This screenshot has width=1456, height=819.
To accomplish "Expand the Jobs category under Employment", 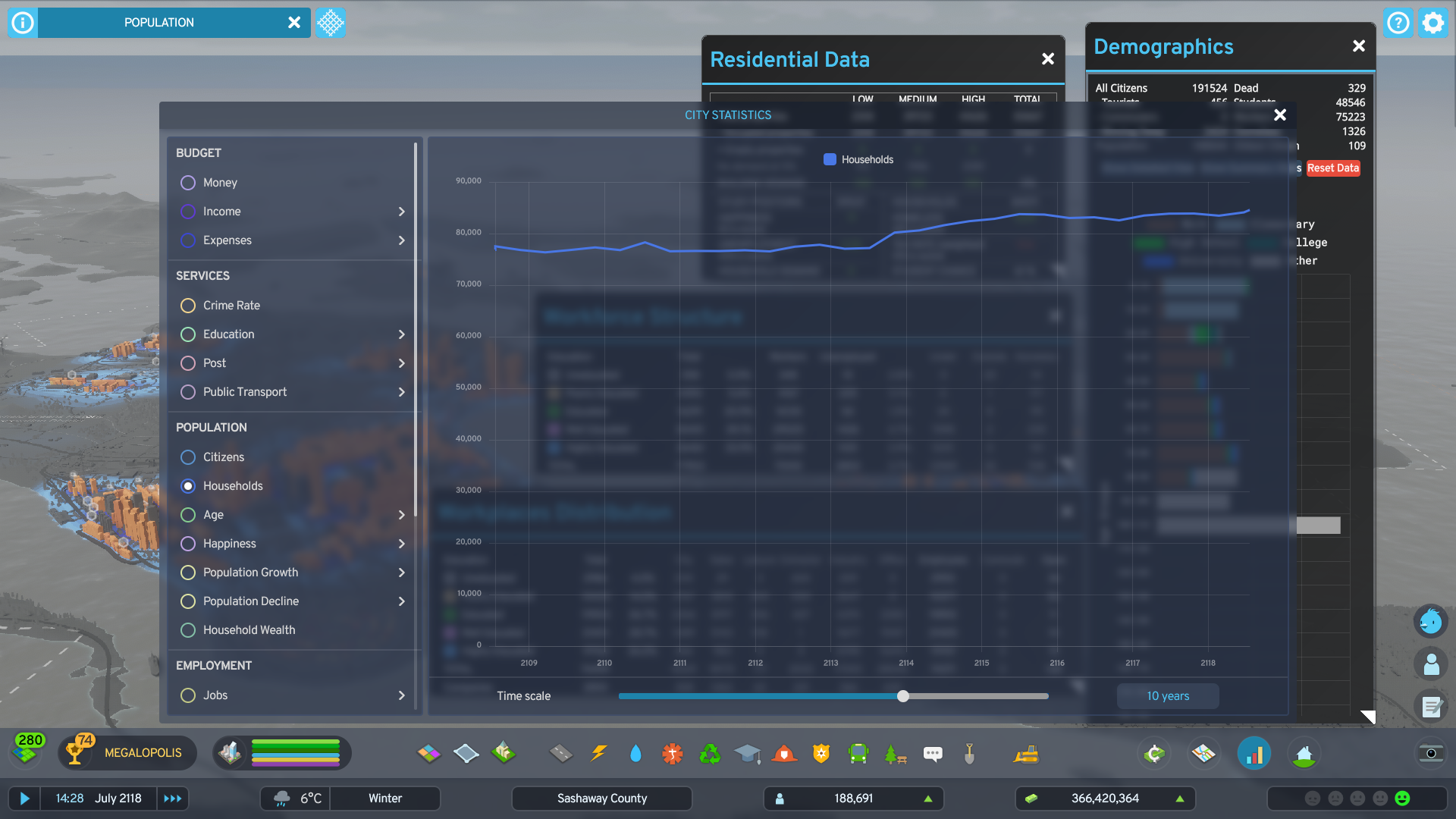I will (402, 695).
